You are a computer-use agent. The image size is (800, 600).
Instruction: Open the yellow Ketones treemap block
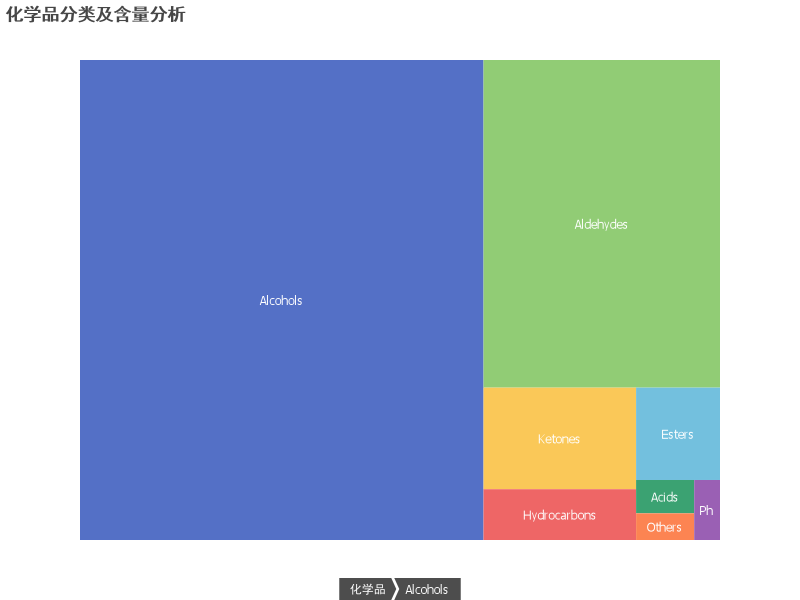pos(559,438)
